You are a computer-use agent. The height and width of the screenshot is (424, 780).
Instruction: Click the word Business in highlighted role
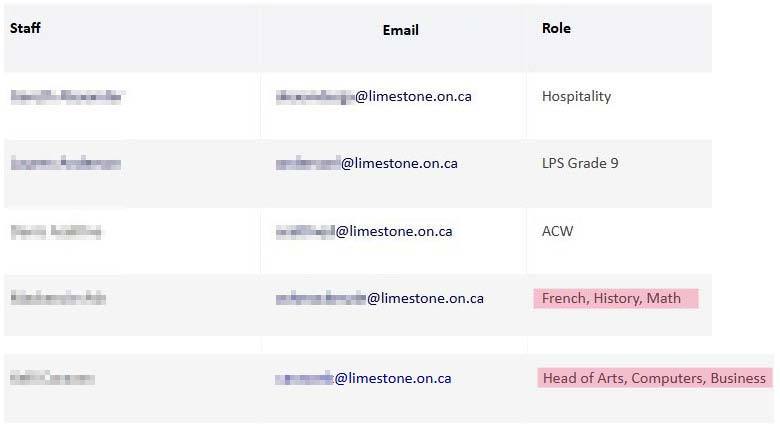(738, 378)
